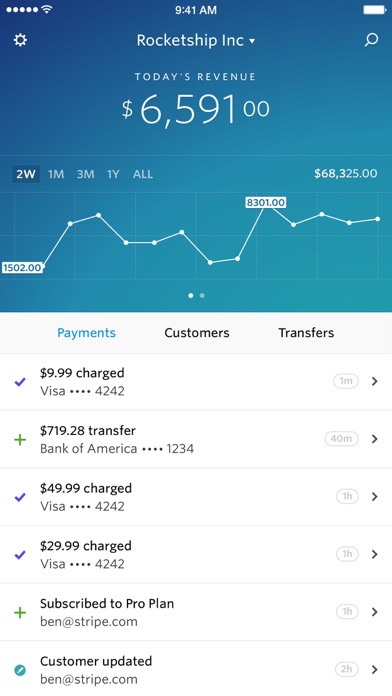Screen dimensions: 392x696
Task: Switch chart range to 1Y
Action: point(113,174)
